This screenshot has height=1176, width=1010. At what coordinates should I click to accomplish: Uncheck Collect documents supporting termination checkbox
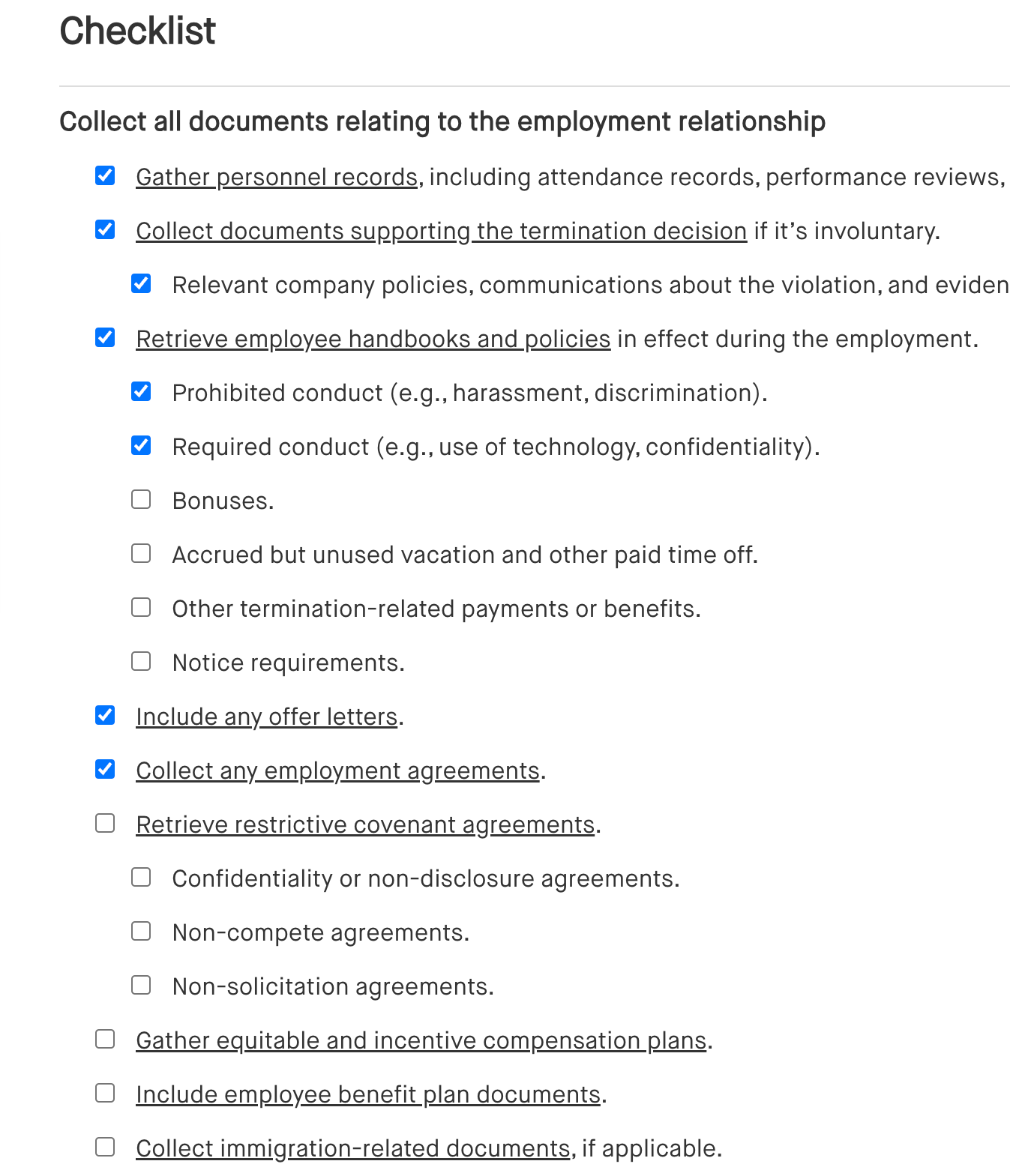coord(105,230)
